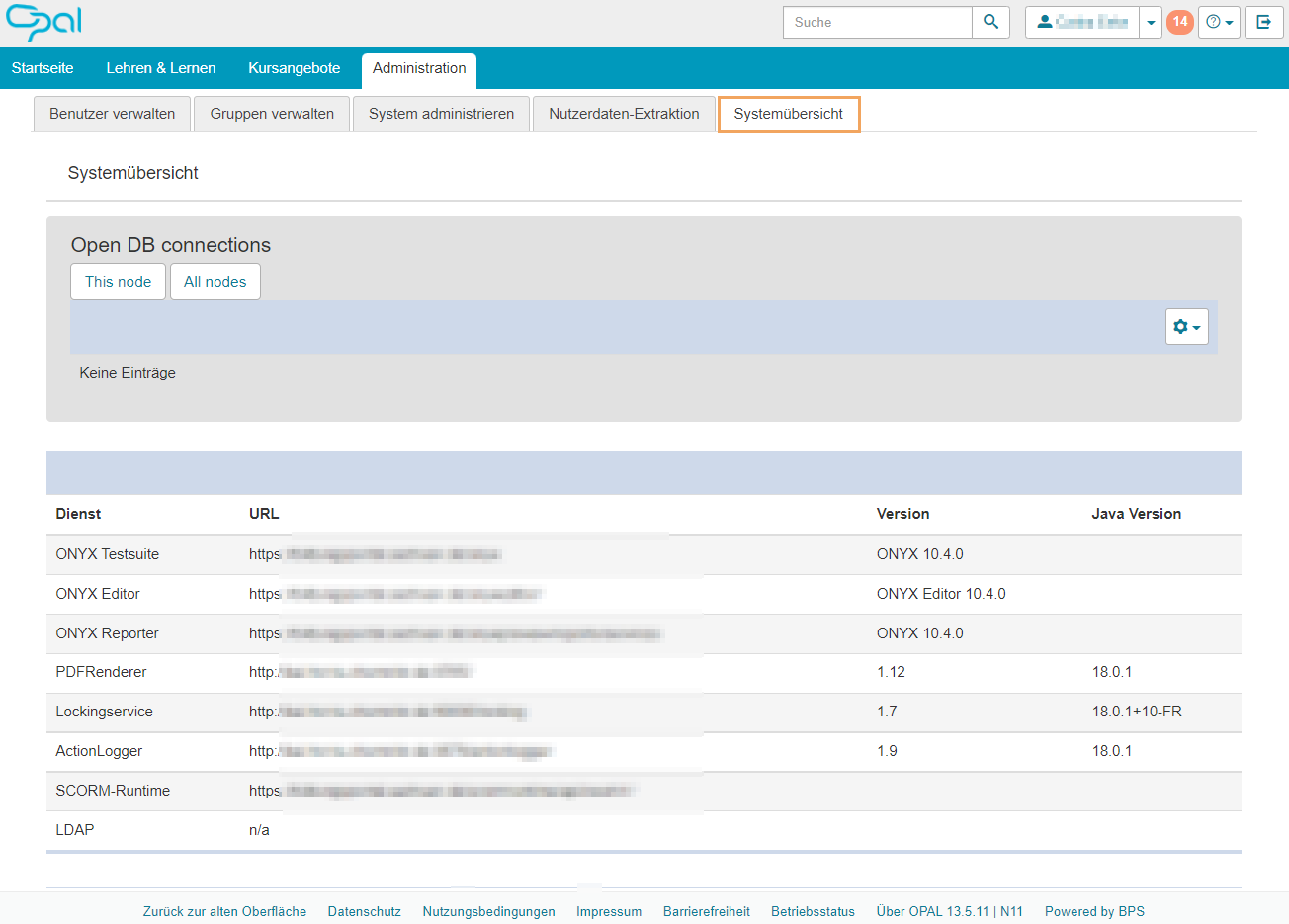Open the help question mark menu
1289x924 pixels.
pos(1219,22)
